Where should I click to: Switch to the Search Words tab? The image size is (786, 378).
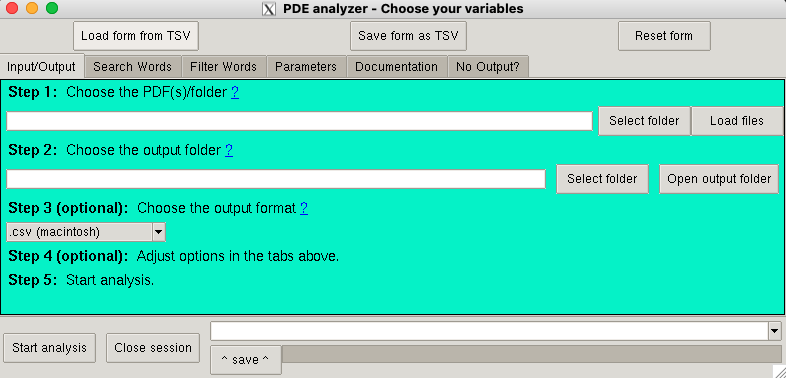(132, 67)
